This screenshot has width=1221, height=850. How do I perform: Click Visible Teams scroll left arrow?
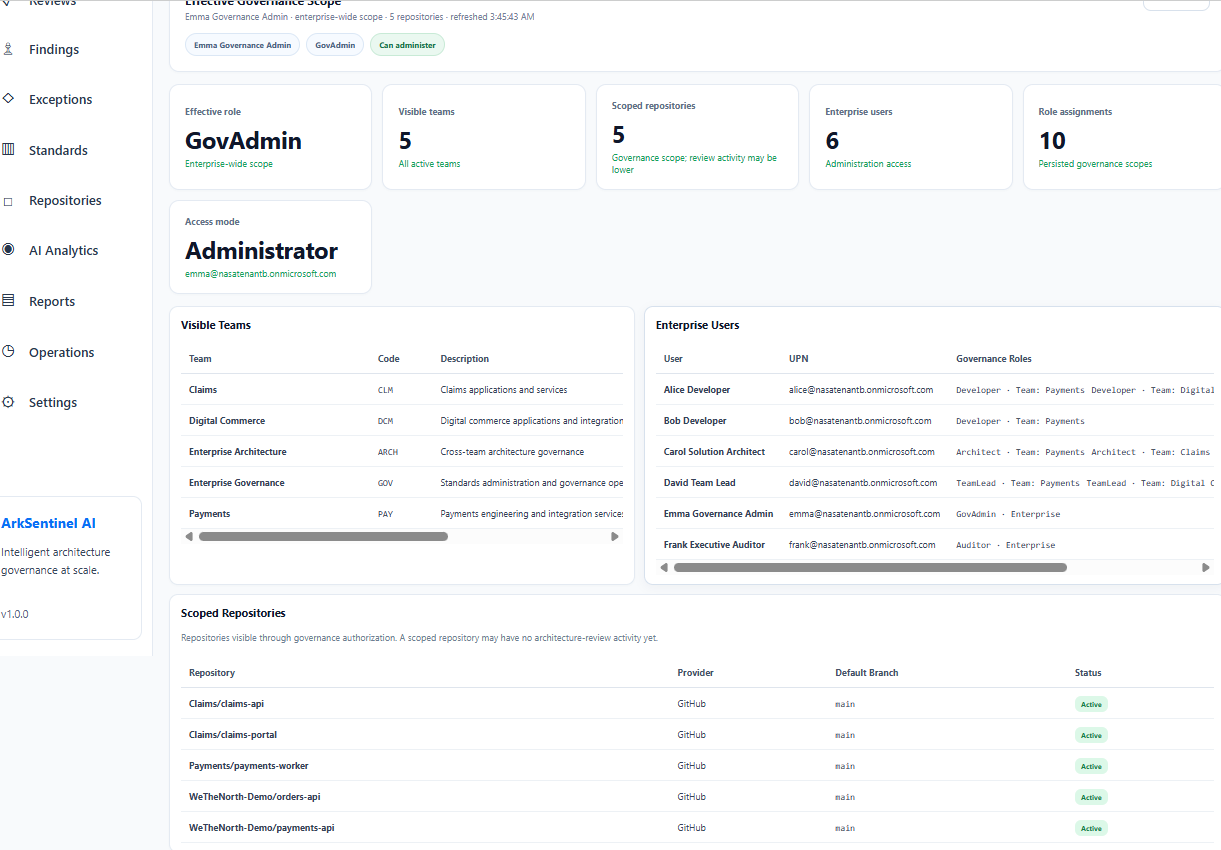click(189, 537)
